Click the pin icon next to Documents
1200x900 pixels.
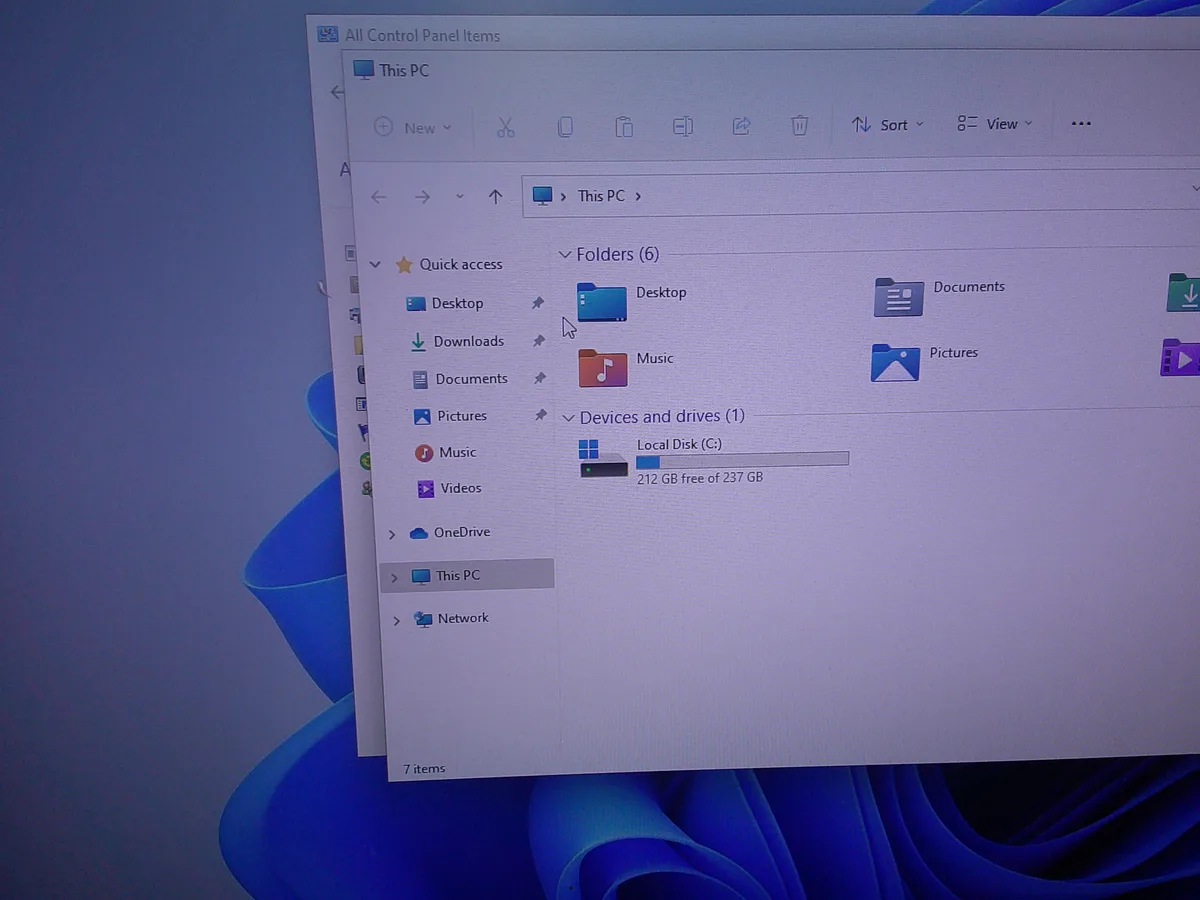tap(540, 378)
